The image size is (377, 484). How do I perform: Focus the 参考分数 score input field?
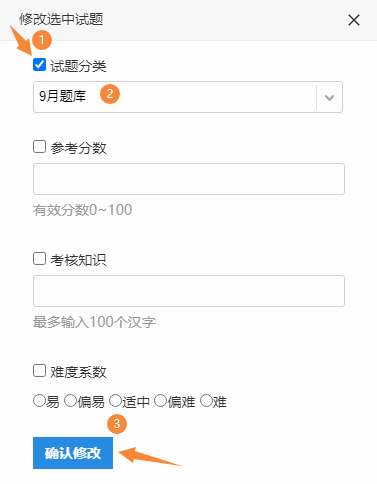point(189,179)
